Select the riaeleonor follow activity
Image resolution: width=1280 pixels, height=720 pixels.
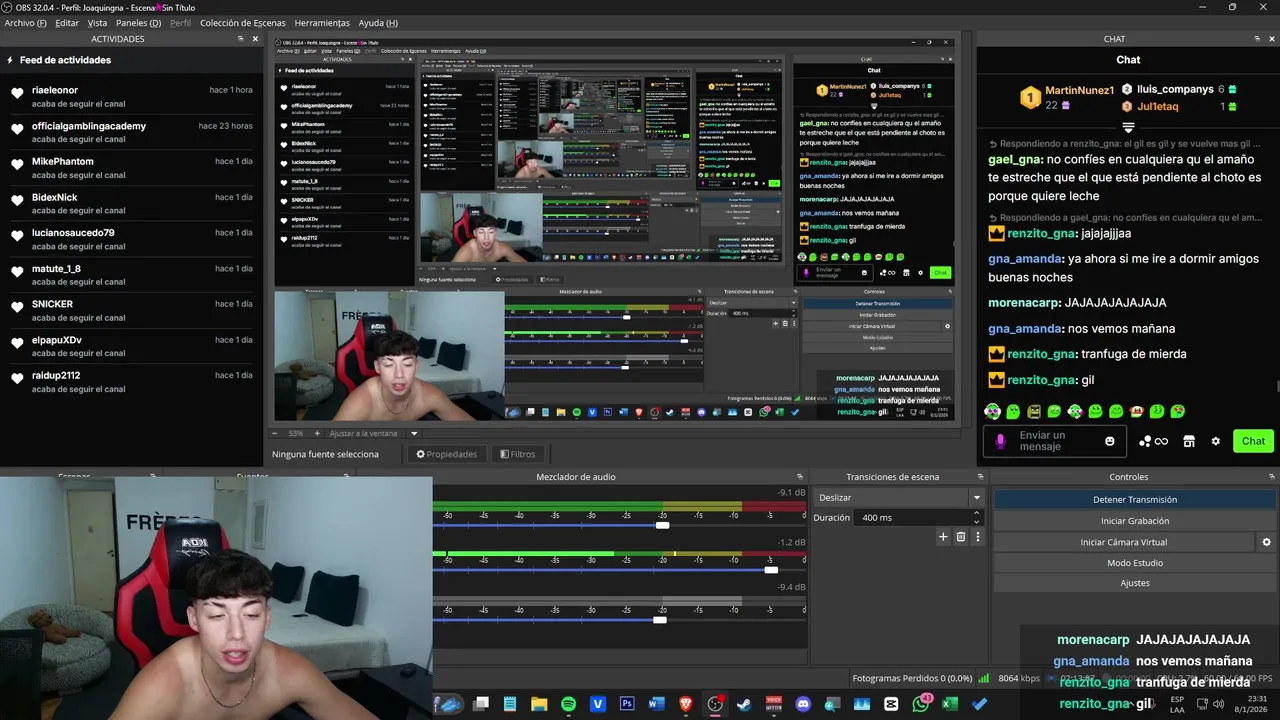[132, 97]
